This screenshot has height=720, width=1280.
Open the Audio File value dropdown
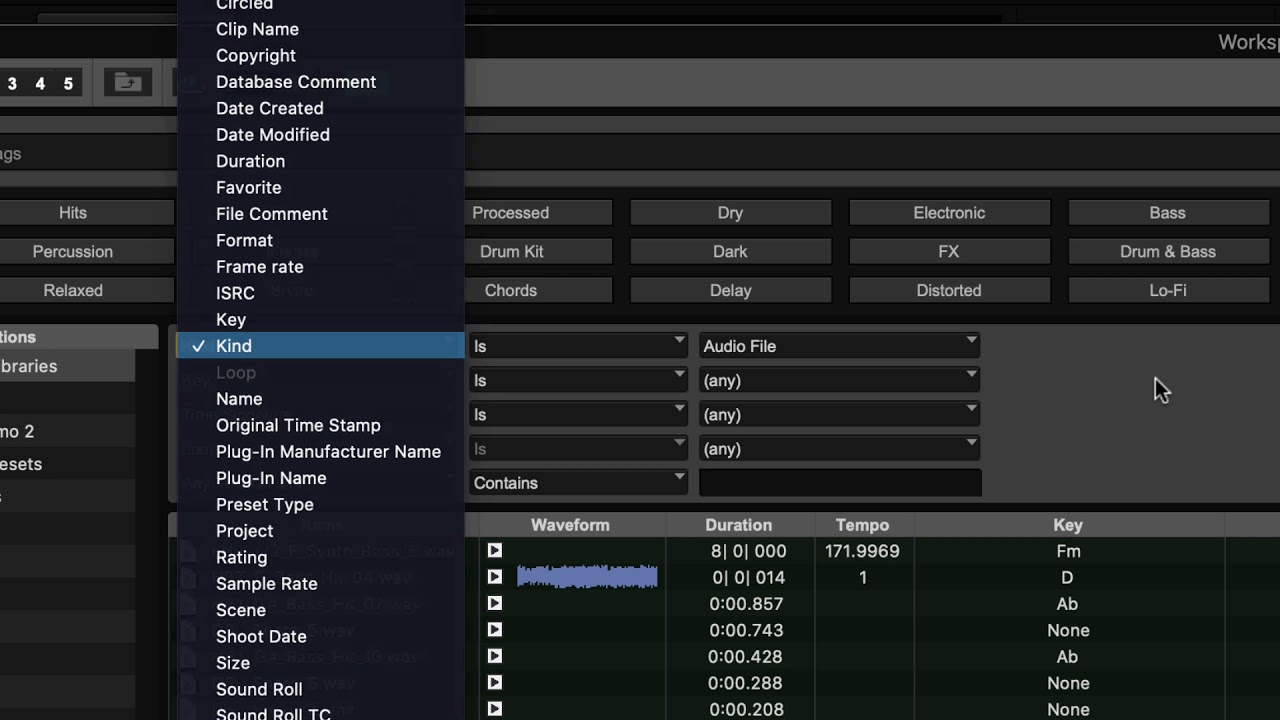pyautogui.click(x=839, y=346)
